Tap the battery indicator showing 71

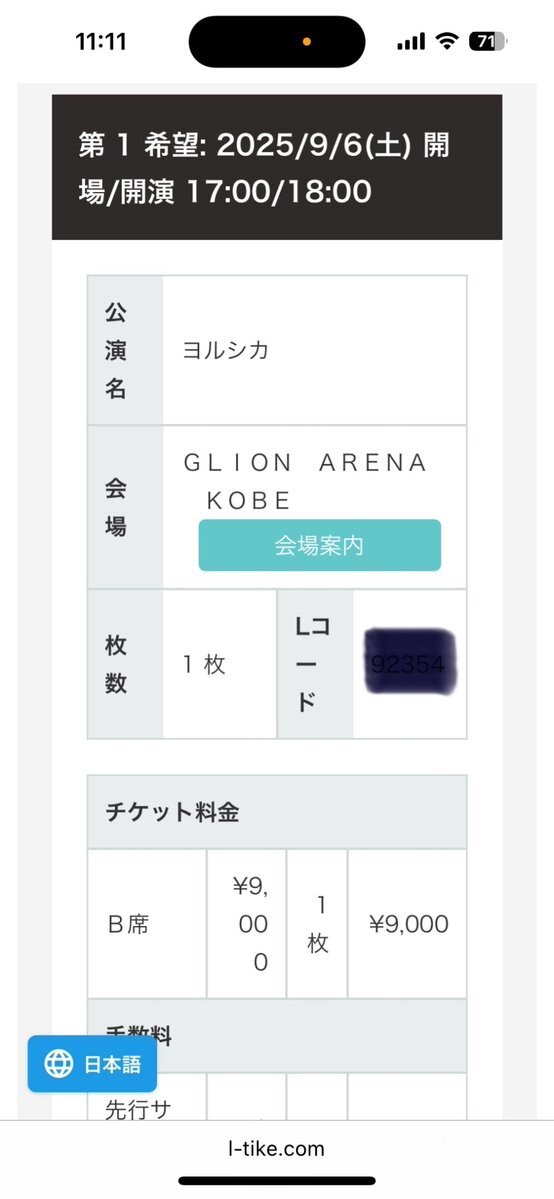click(x=487, y=41)
